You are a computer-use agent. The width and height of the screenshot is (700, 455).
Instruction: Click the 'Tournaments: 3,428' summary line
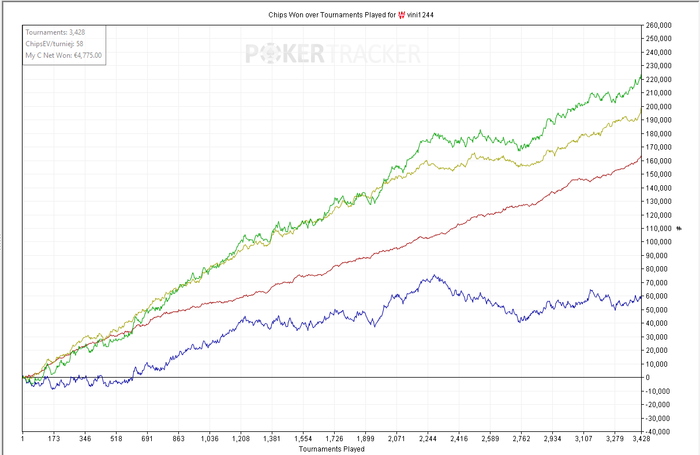point(55,32)
